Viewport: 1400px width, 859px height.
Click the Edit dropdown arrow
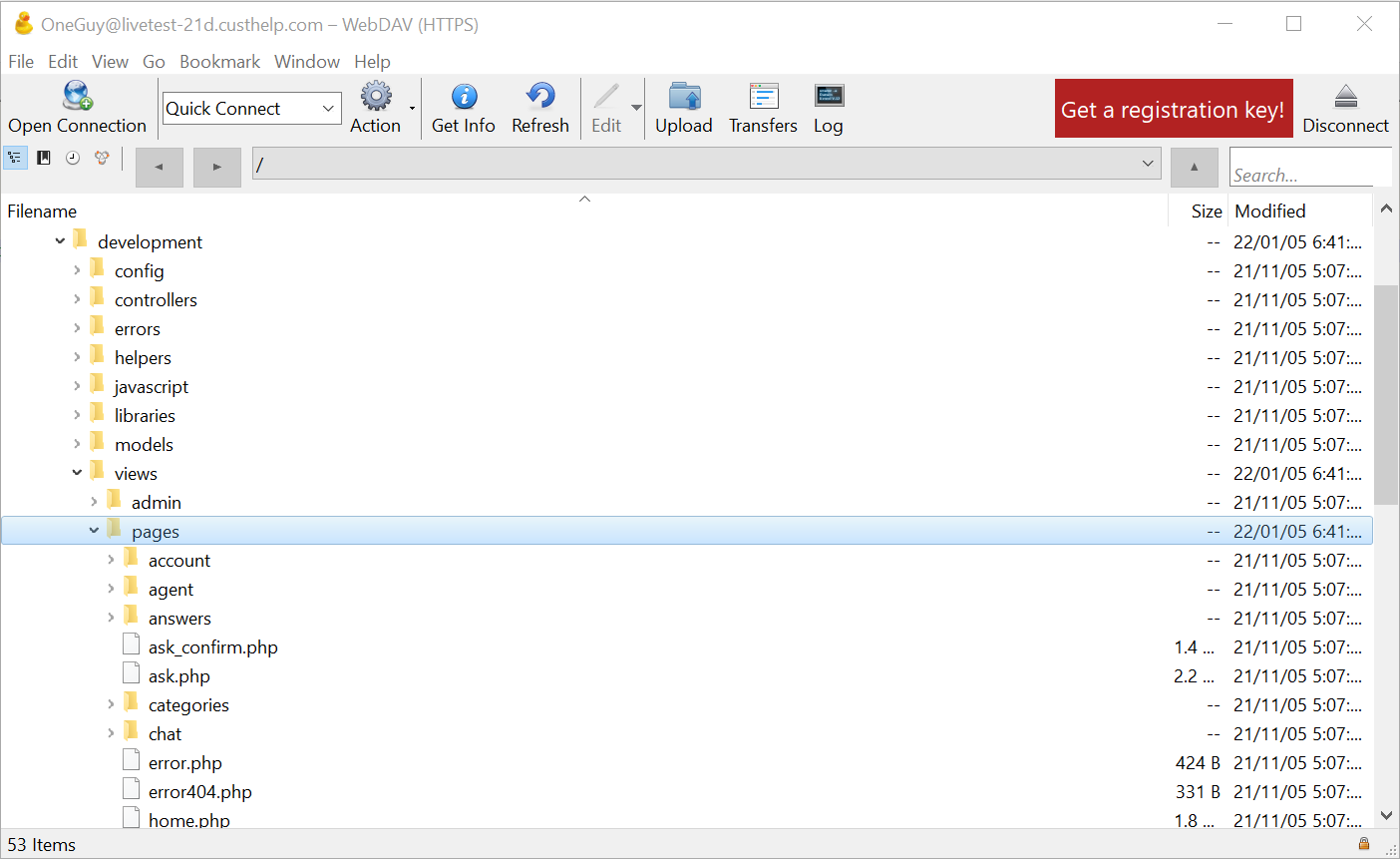pos(636,108)
